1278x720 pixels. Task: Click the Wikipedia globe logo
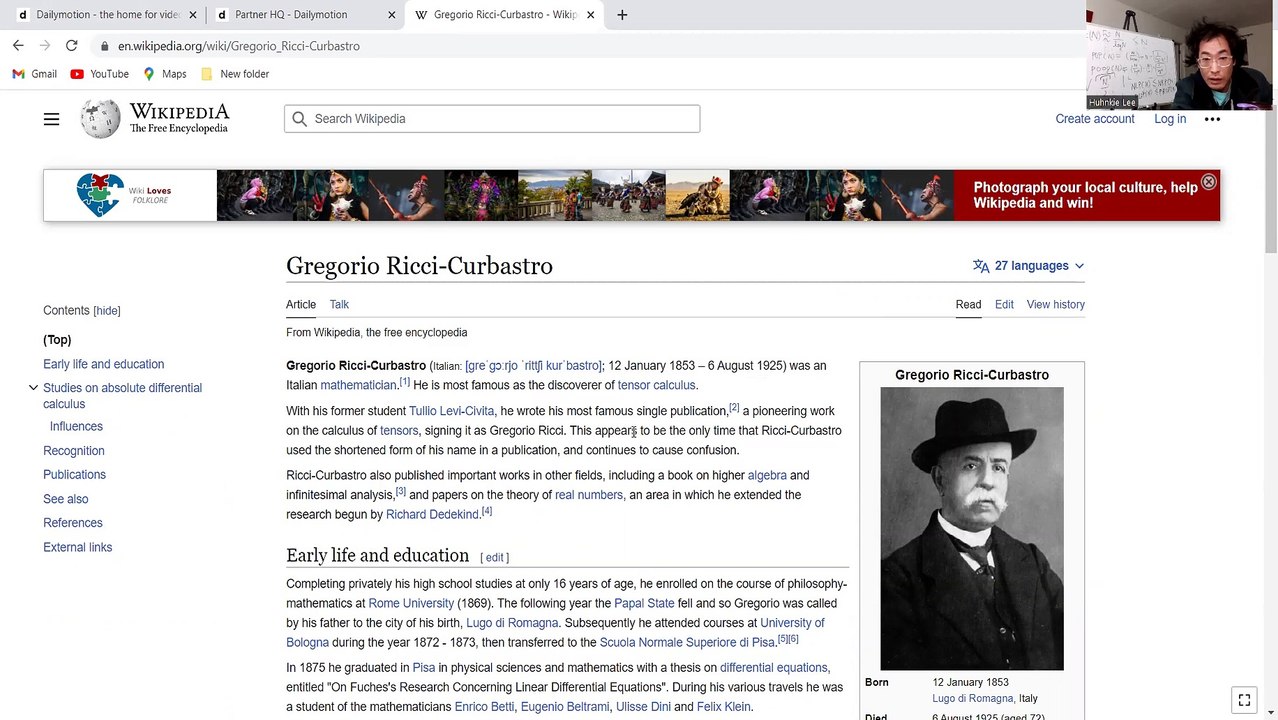[x=100, y=119]
